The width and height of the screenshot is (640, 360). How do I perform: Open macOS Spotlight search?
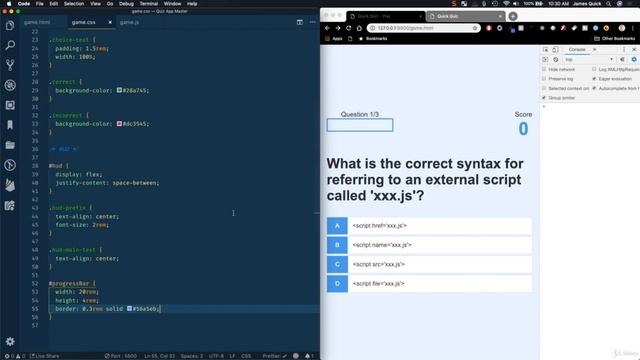[x=608, y=4]
